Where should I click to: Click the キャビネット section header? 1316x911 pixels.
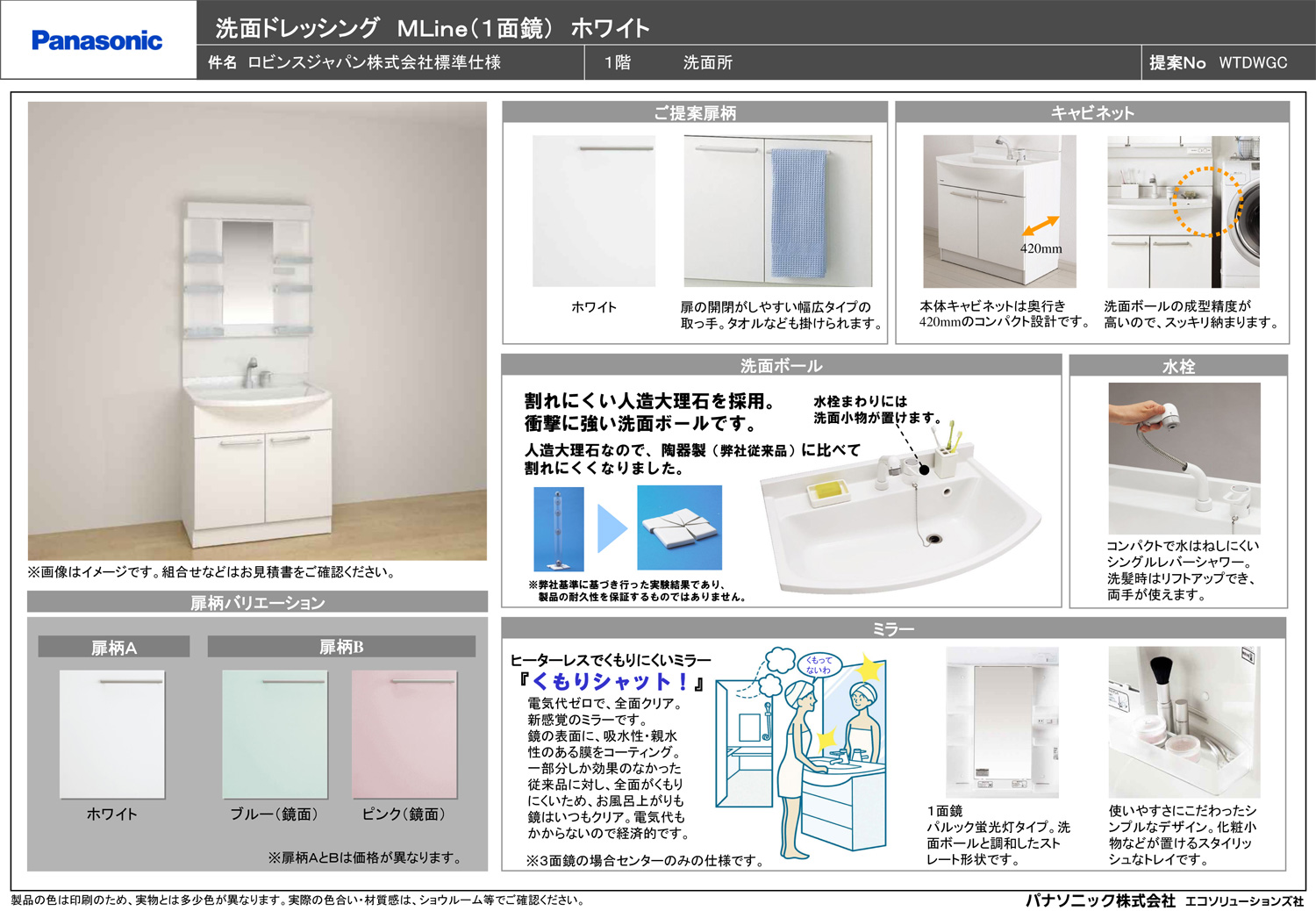(x=1092, y=112)
